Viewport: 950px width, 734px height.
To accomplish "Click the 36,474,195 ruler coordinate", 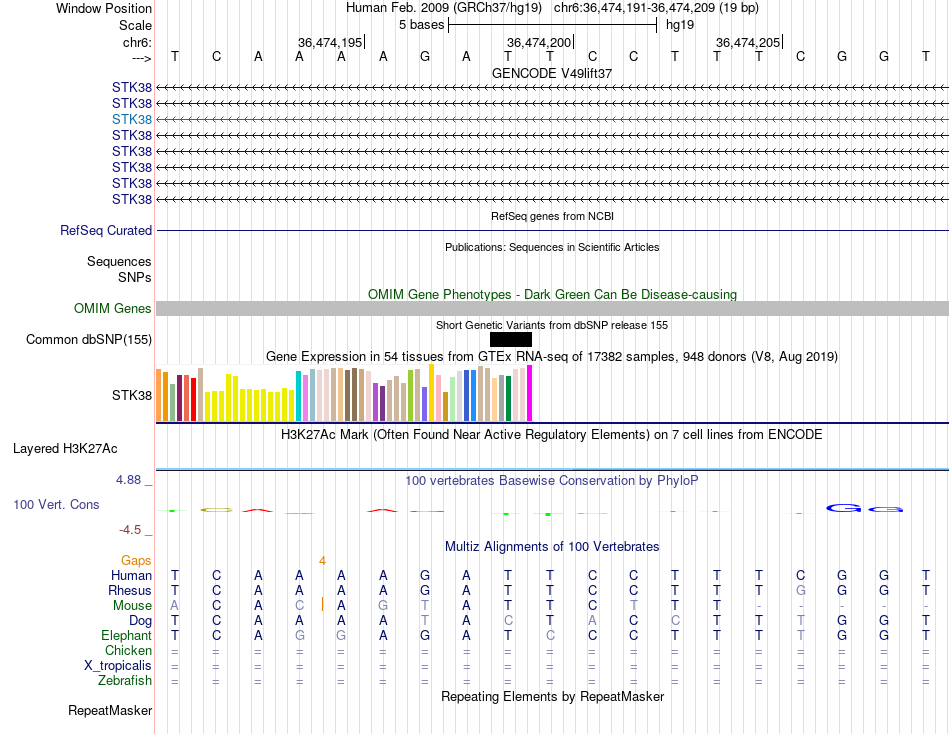I will click(x=330, y=42).
